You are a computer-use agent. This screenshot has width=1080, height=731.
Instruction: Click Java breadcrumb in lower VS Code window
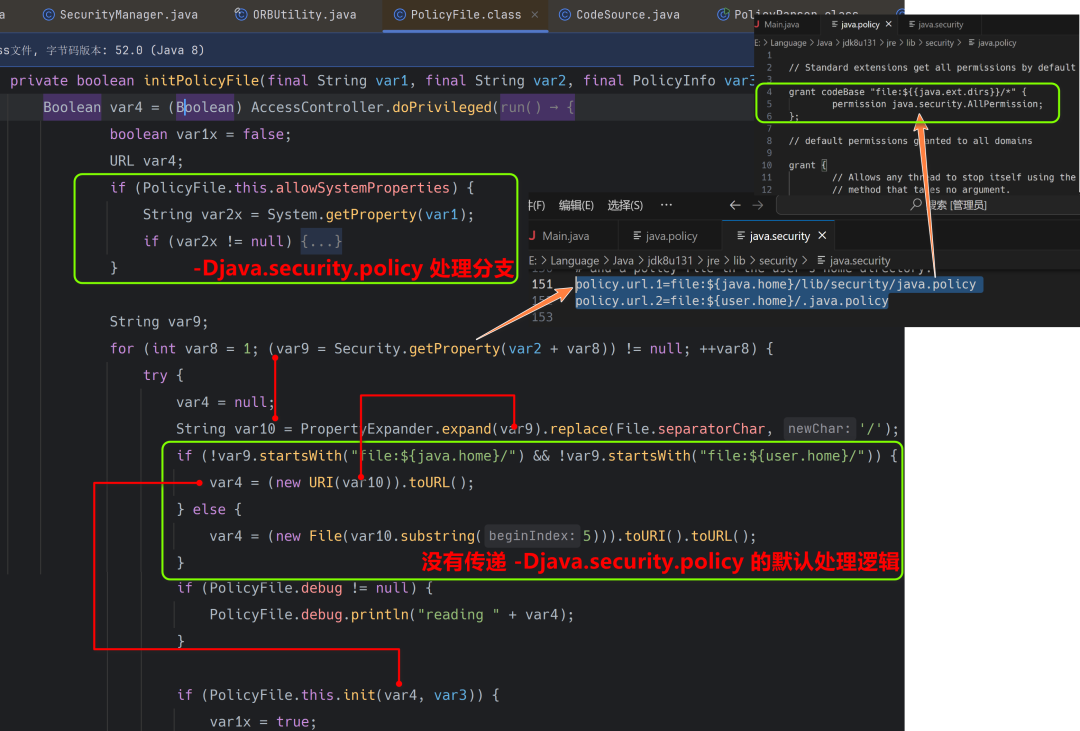coord(623,260)
